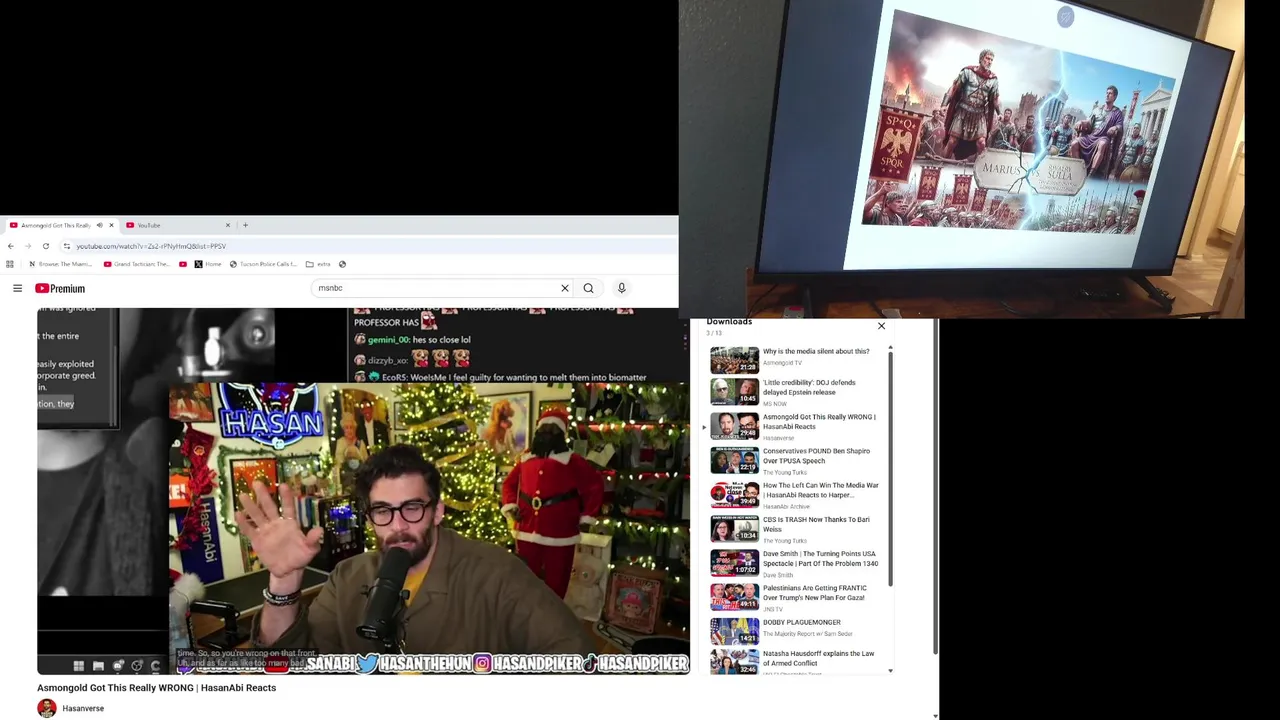1280x720 pixels.
Task: Play BOBBY PLAGUEMONGER thumbnail
Action: [x=735, y=631]
